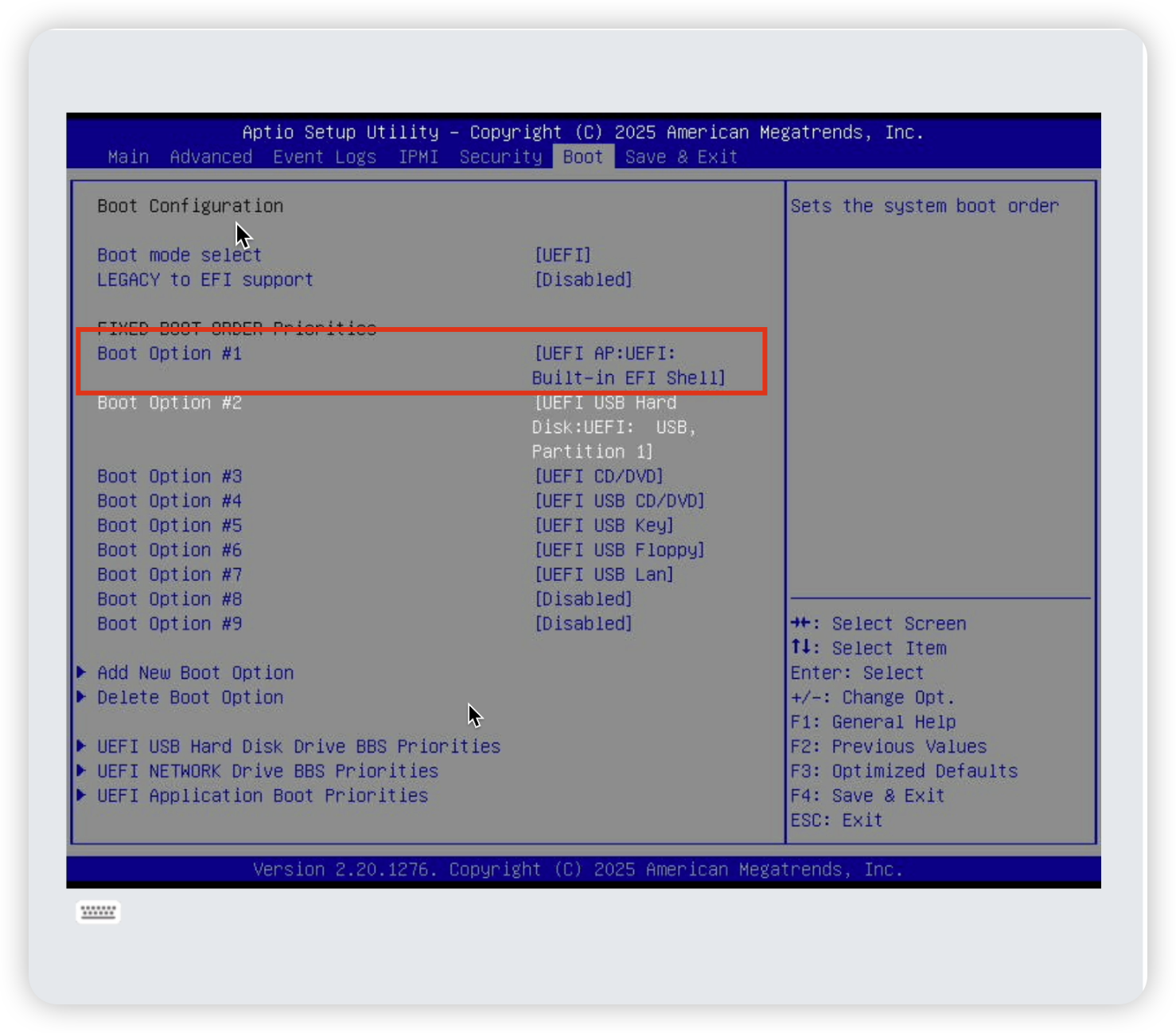Select Boot Option #5 UEFI USB Key
The width and height of the screenshot is (1176, 1033).
click(604, 526)
